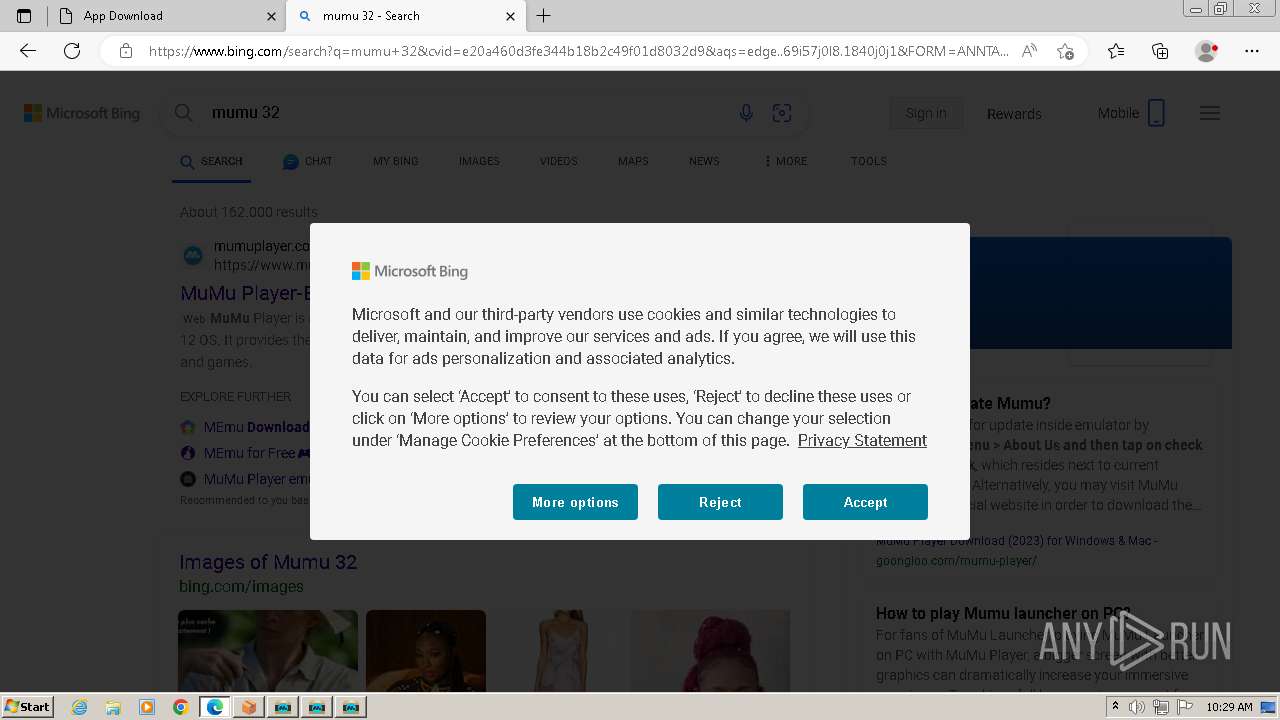Open Edge Settings and more menu
The height and width of the screenshot is (720, 1280).
point(1251,51)
